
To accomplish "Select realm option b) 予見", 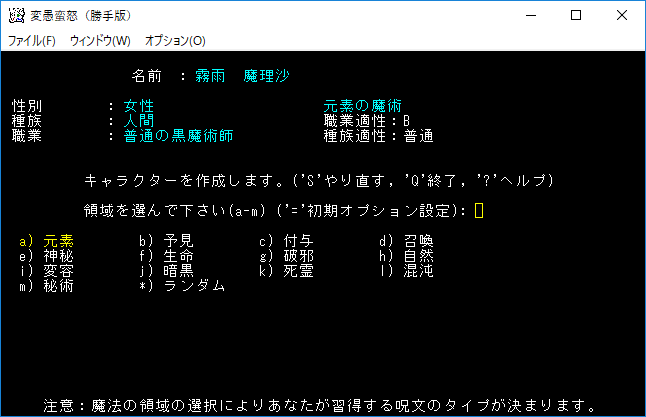I will [166, 241].
